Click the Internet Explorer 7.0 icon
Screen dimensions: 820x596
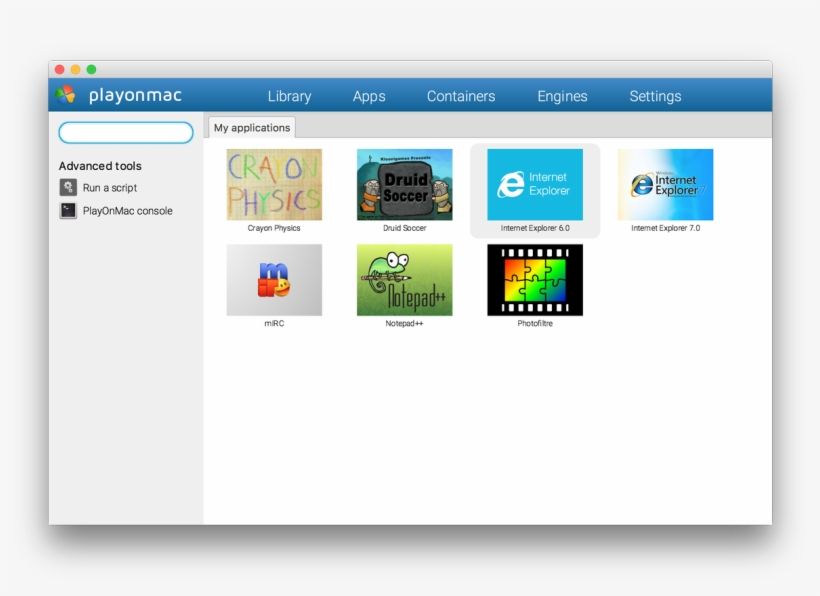(x=665, y=185)
